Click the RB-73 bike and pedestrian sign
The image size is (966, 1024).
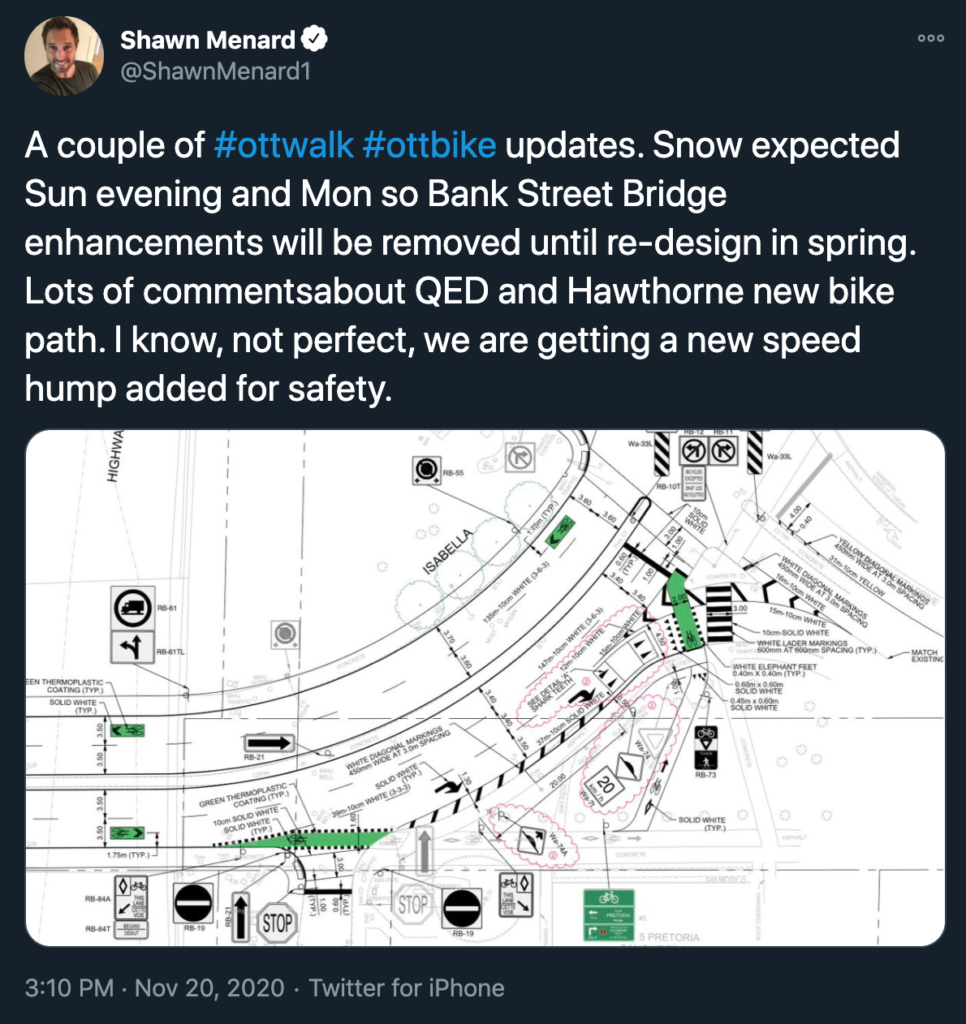click(705, 745)
